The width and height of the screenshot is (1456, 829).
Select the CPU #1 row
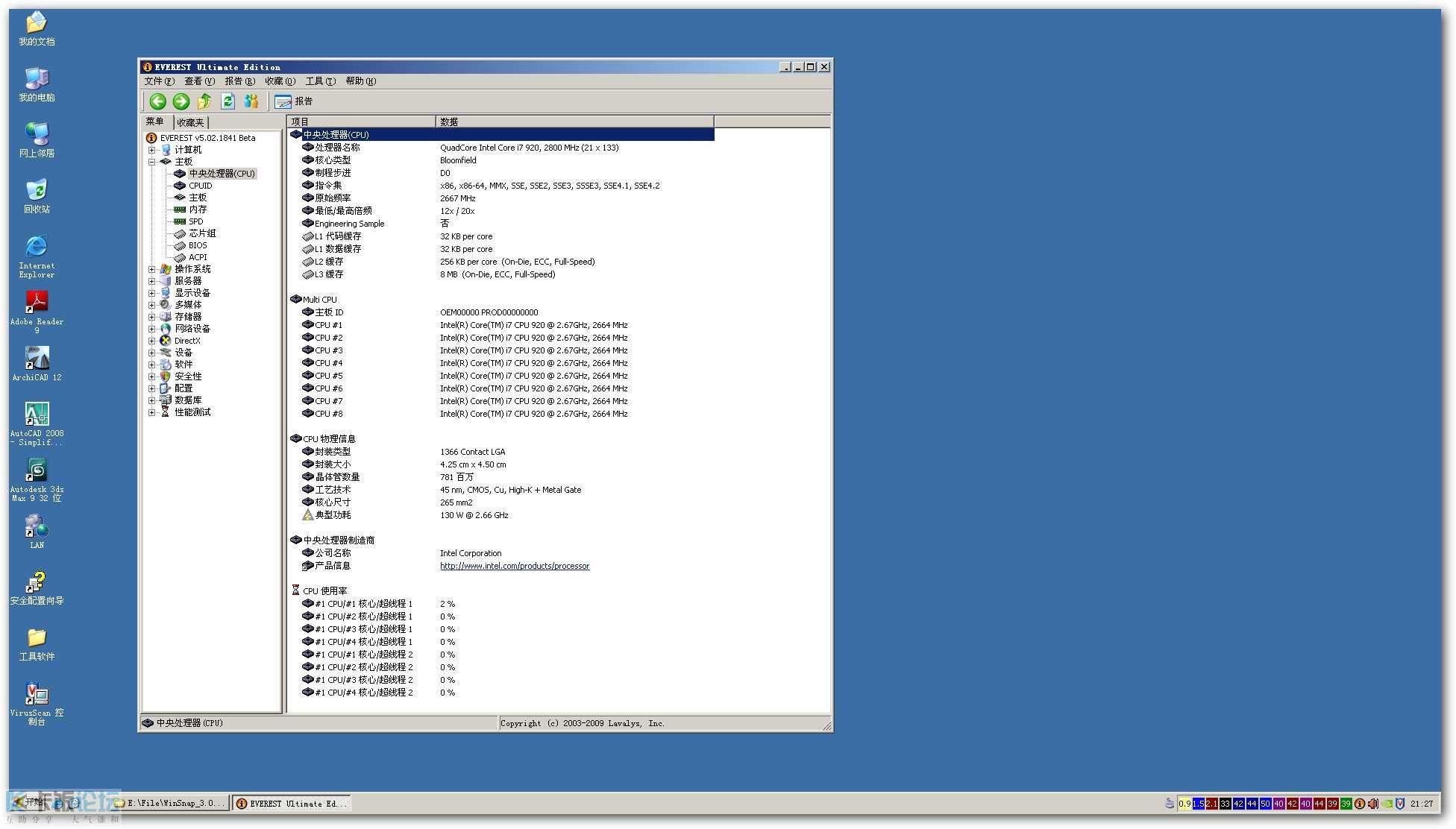(501, 325)
